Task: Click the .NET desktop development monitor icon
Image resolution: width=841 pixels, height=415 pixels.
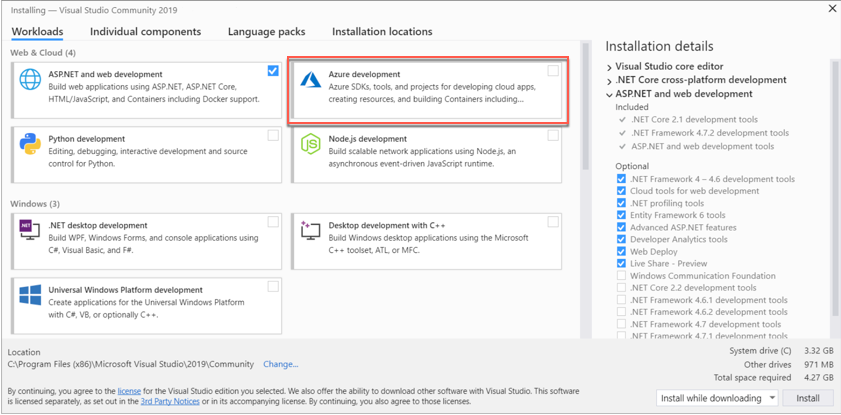Action: coord(30,231)
